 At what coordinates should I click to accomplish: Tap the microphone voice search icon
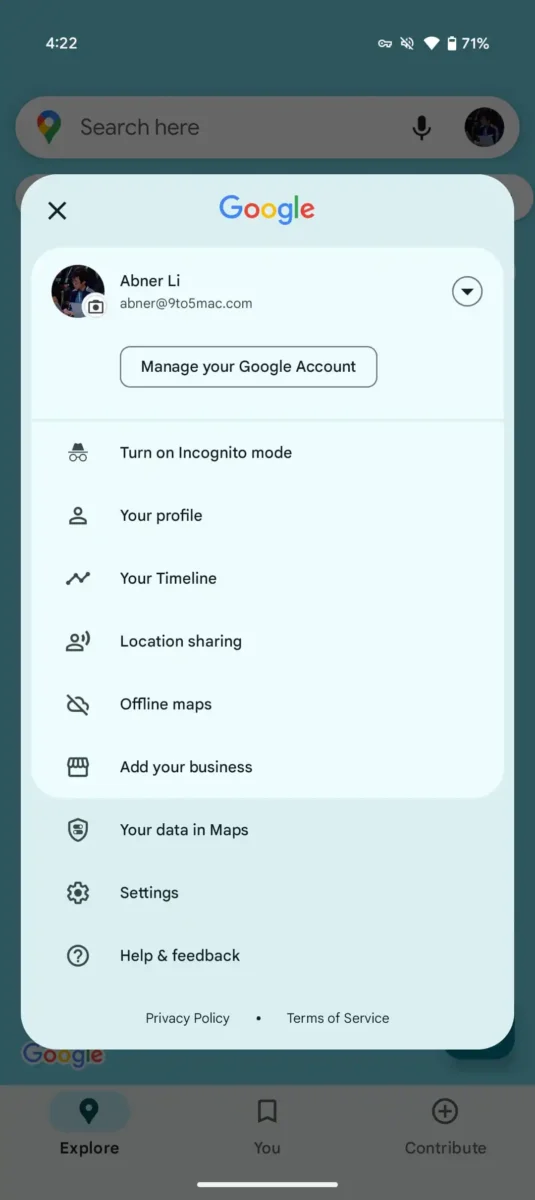click(x=422, y=128)
